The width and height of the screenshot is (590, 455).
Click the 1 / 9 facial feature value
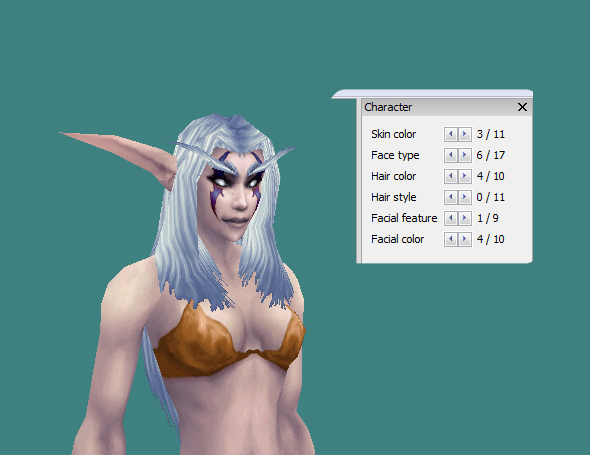[488, 218]
